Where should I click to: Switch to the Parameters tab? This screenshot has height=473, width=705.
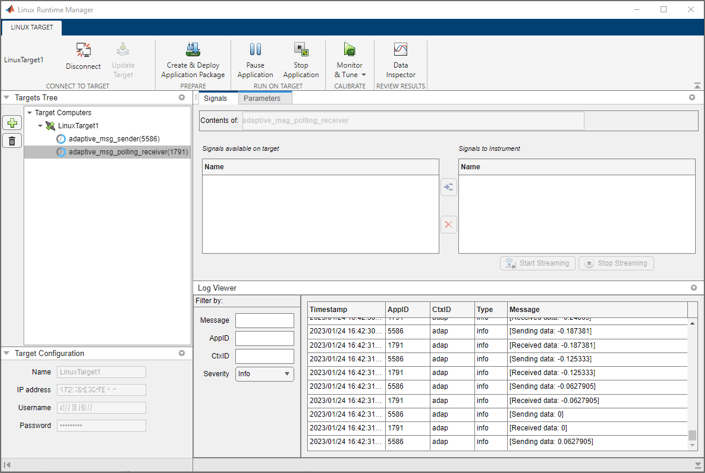point(261,98)
